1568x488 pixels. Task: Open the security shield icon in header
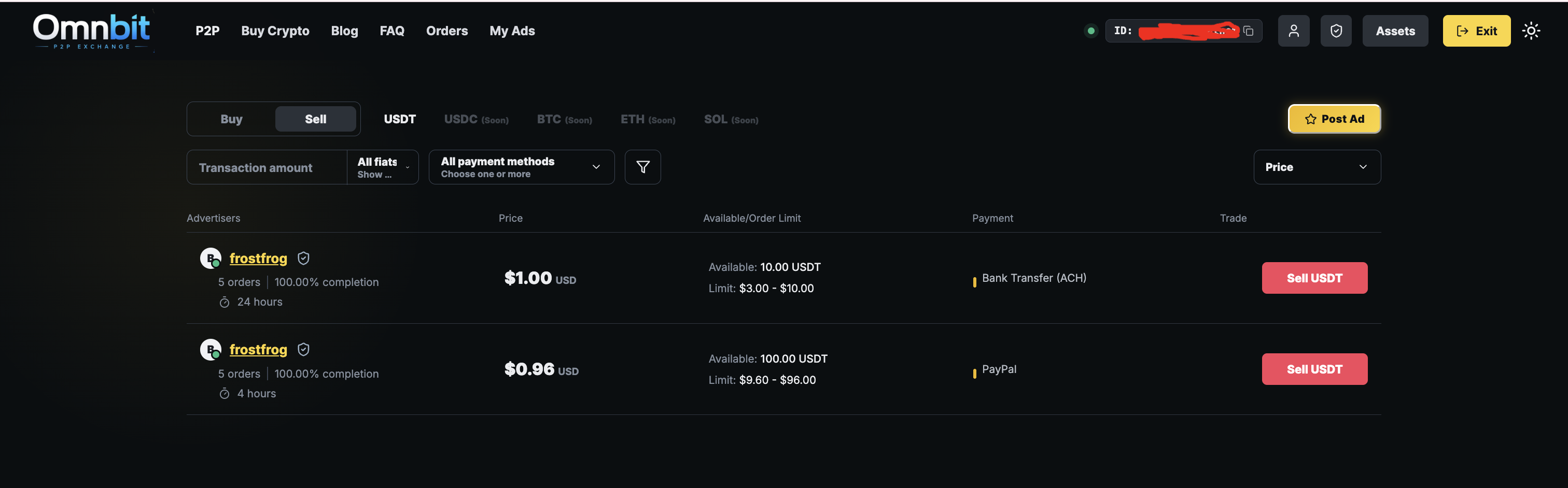pyautogui.click(x=1336, y=31)
